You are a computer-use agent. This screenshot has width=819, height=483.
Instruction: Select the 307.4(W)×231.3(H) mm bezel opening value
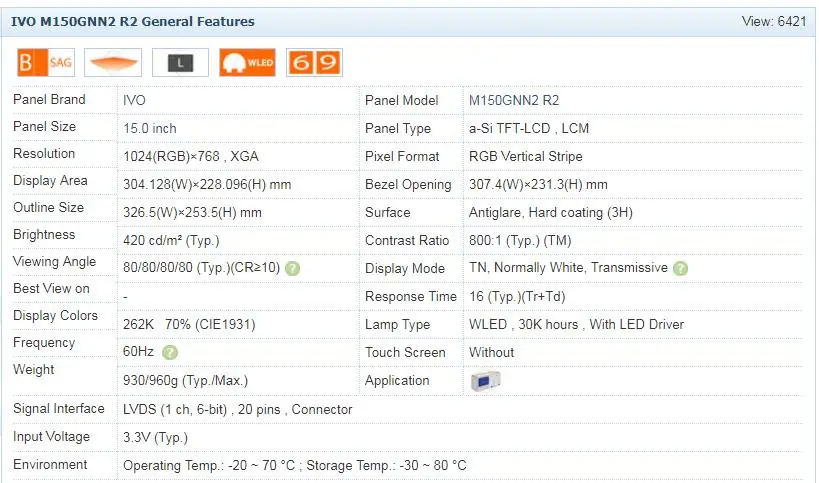click(x=538, y=185)
